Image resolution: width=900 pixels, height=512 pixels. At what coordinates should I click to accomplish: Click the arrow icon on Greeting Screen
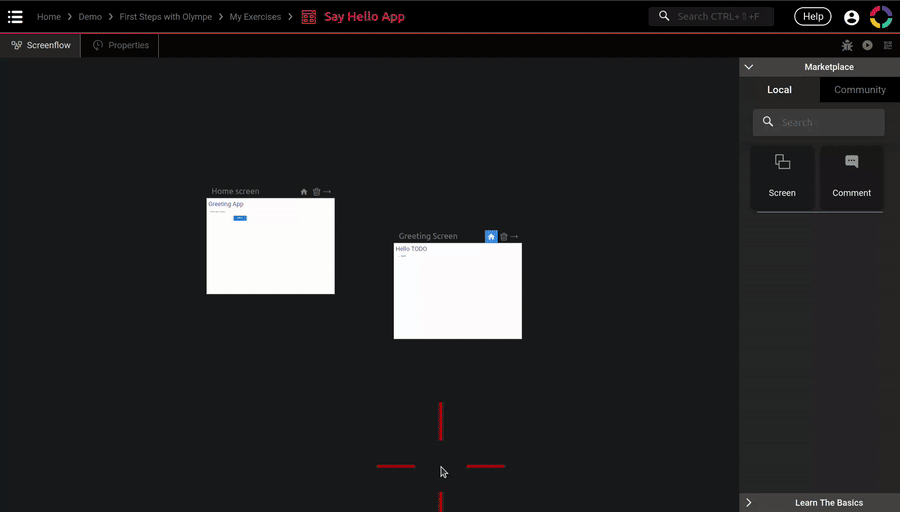[514, 237]
